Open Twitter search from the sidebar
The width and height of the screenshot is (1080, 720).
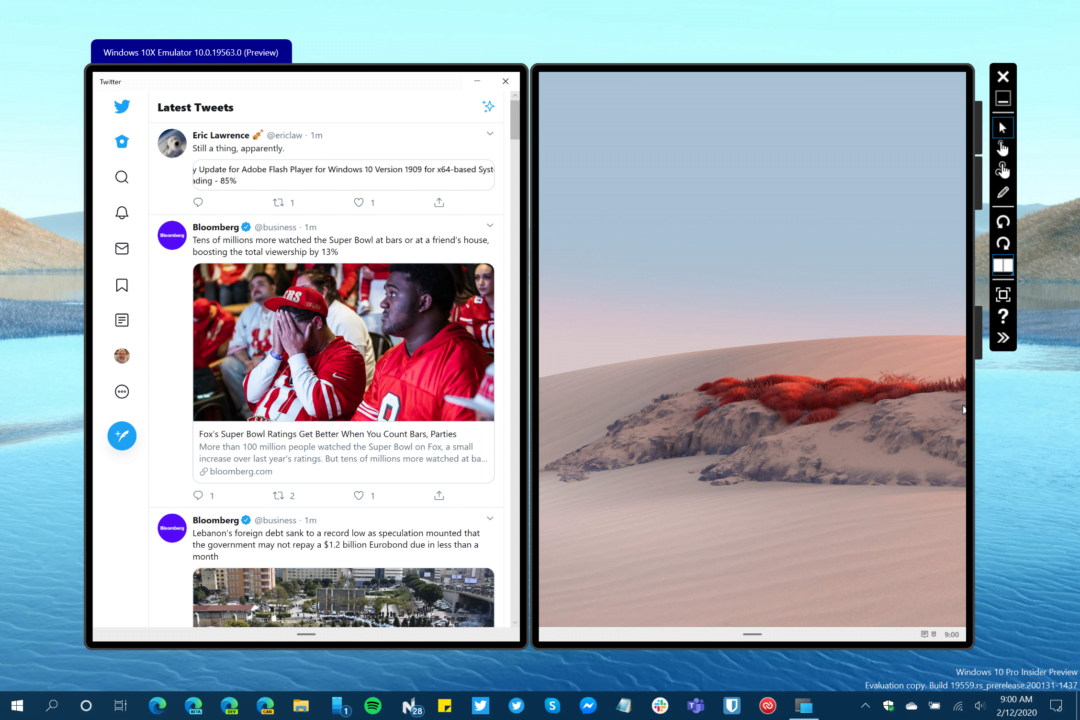(122, 177)
